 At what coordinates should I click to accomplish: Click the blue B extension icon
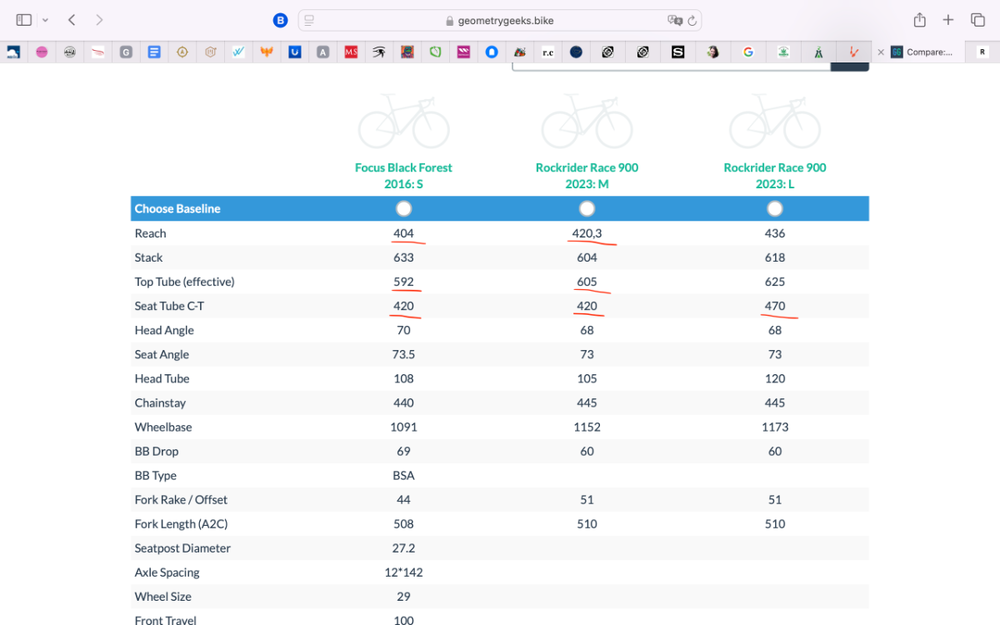281,20
